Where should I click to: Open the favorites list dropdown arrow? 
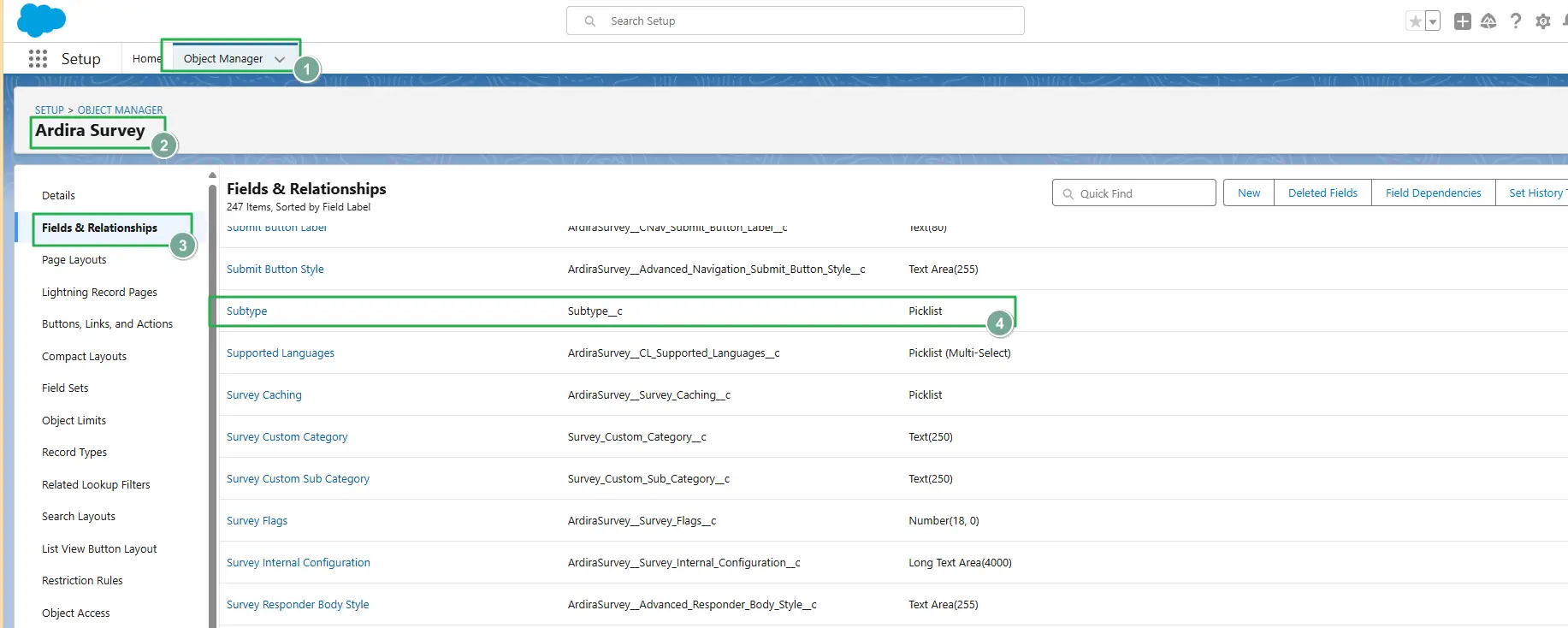1433,21
